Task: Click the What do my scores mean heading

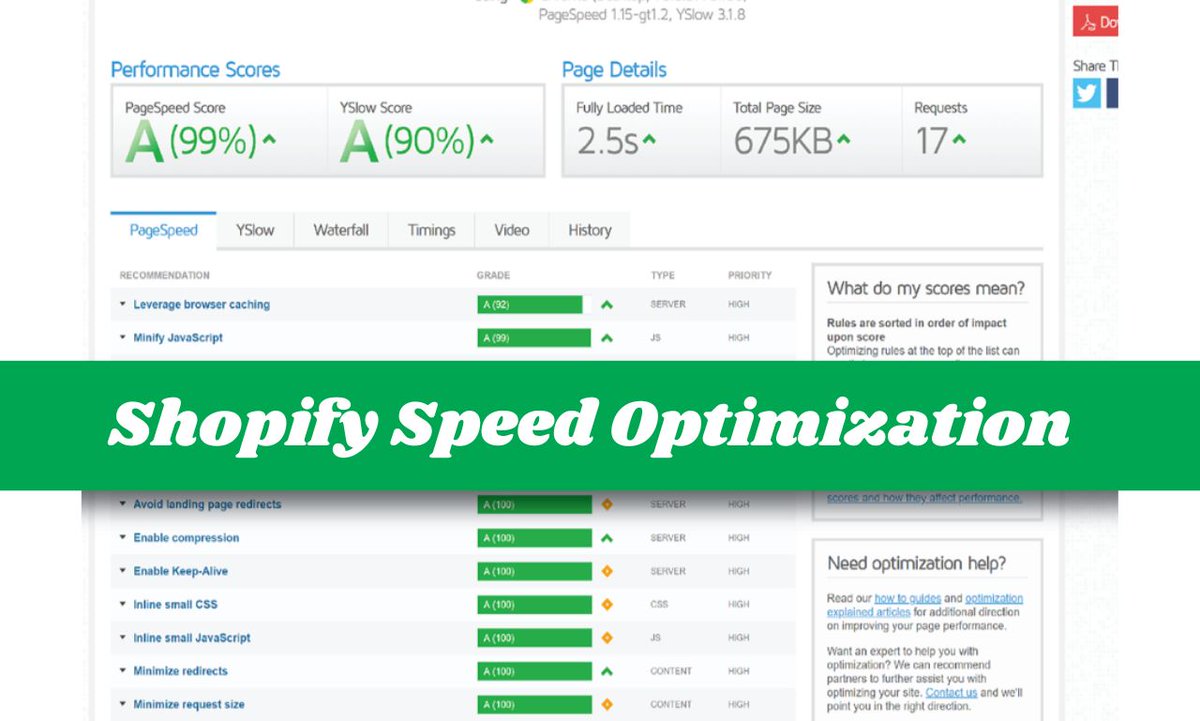Action: point(926,289)
